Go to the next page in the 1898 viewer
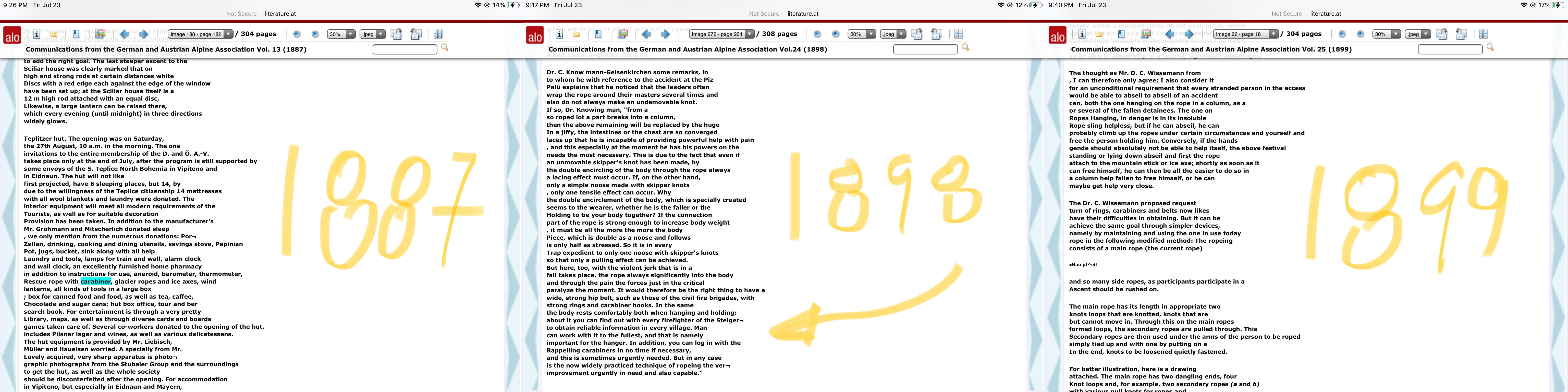 (665, 34)
